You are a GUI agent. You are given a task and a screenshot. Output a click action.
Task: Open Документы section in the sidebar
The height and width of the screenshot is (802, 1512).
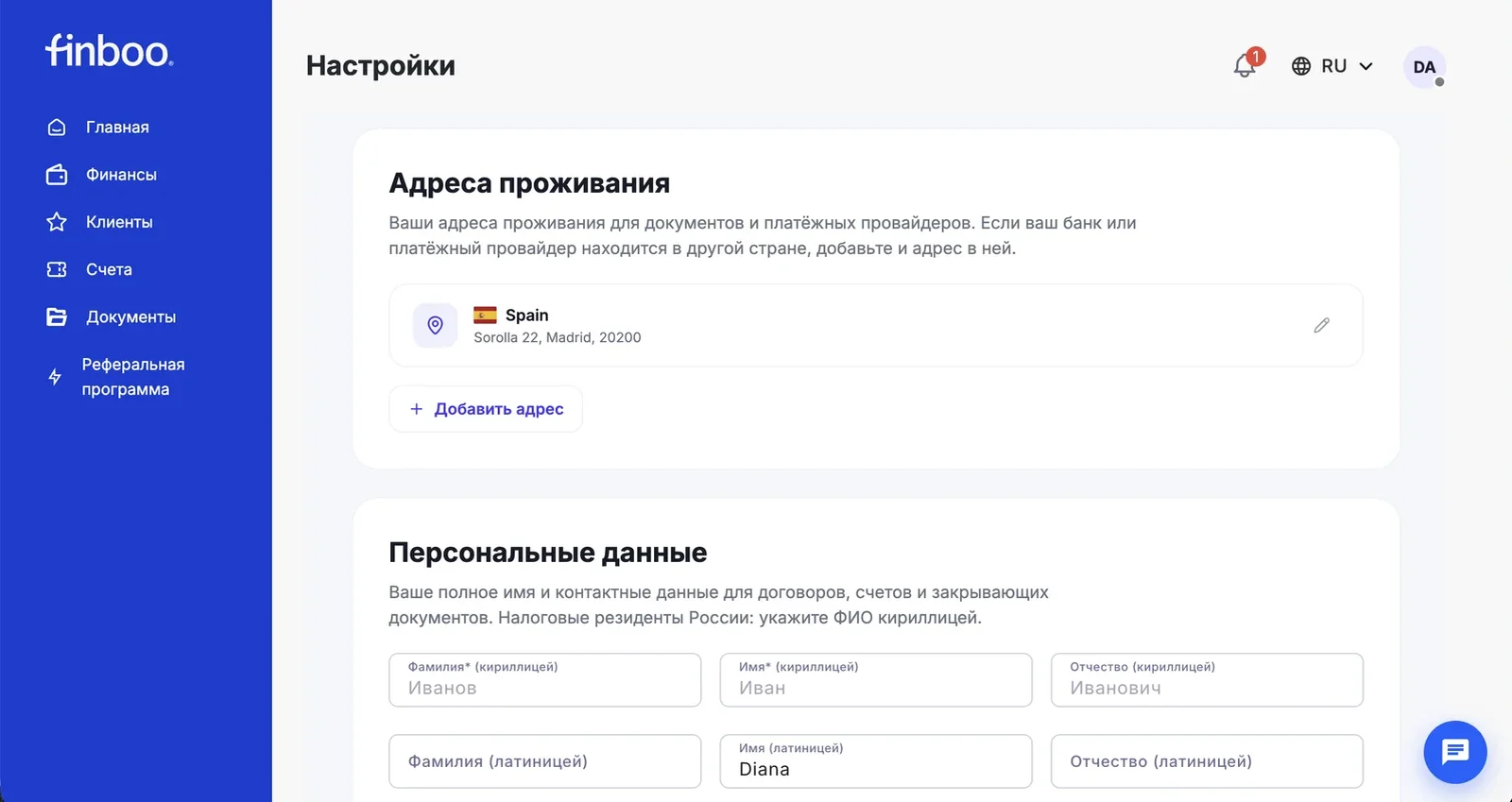pos(130,316)
